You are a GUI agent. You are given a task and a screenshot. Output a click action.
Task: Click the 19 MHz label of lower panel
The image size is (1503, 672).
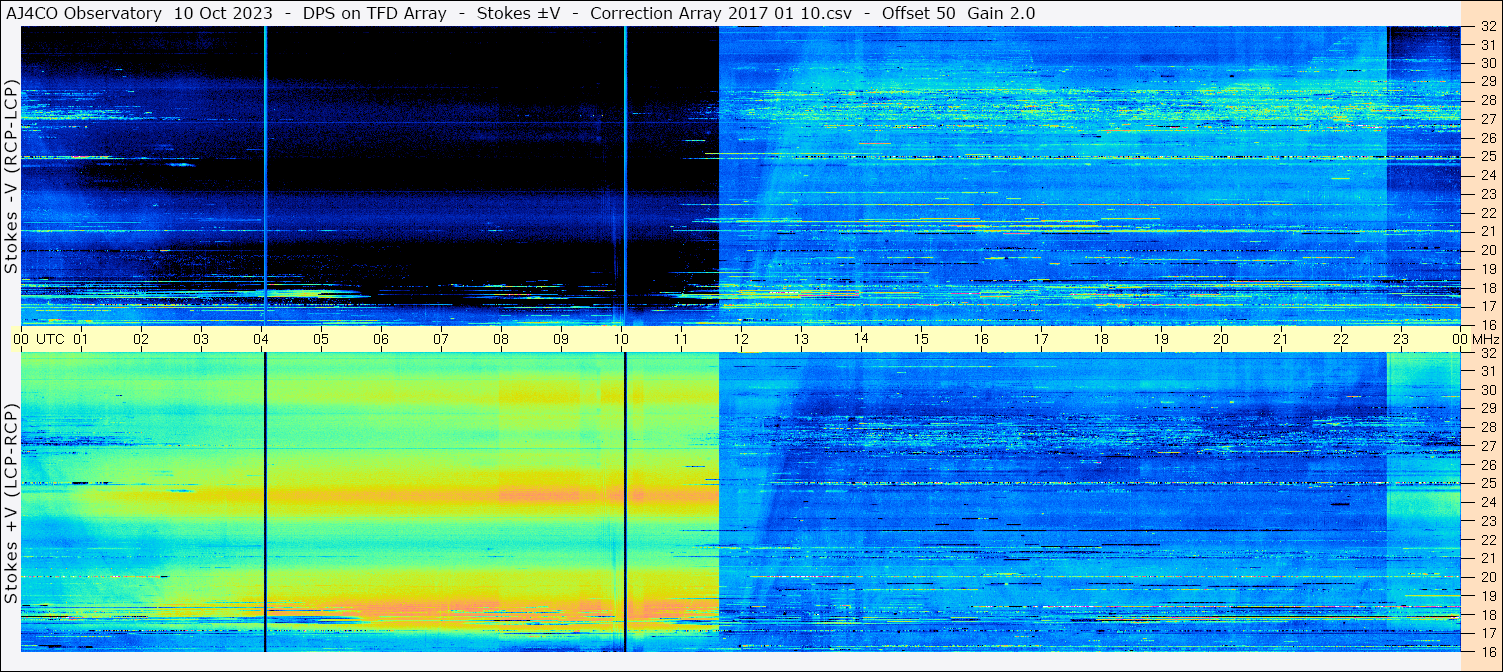(x=1487, y=596)
